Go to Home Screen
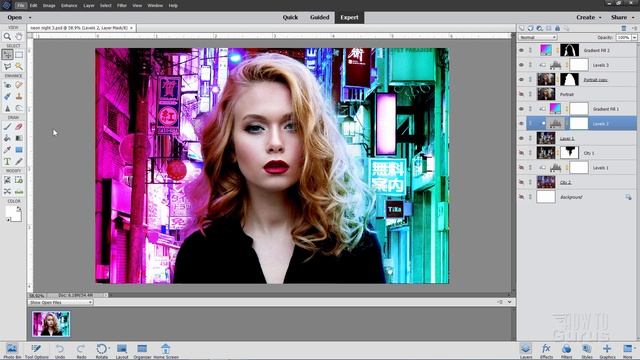640x360 pixels. [166, 351]
